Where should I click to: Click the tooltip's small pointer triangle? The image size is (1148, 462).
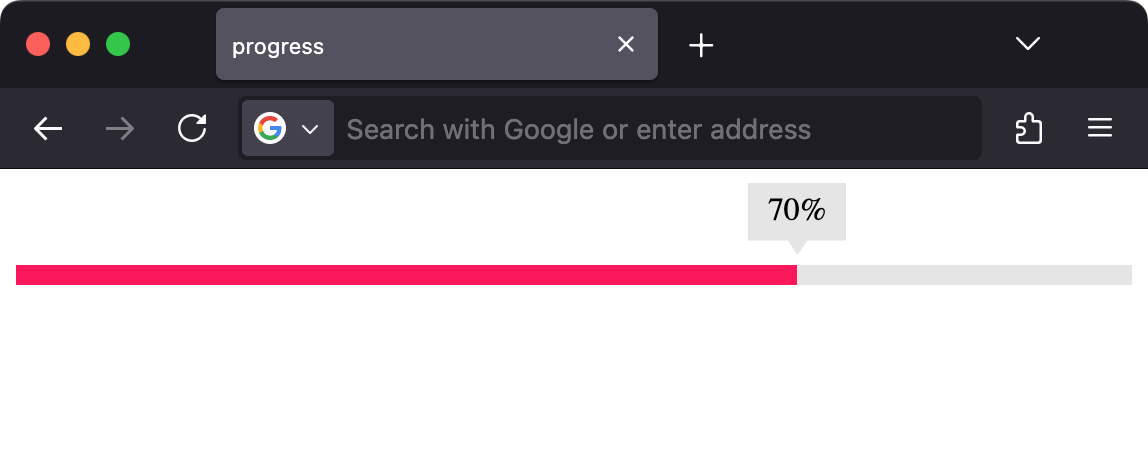click(x=797, y=247)
